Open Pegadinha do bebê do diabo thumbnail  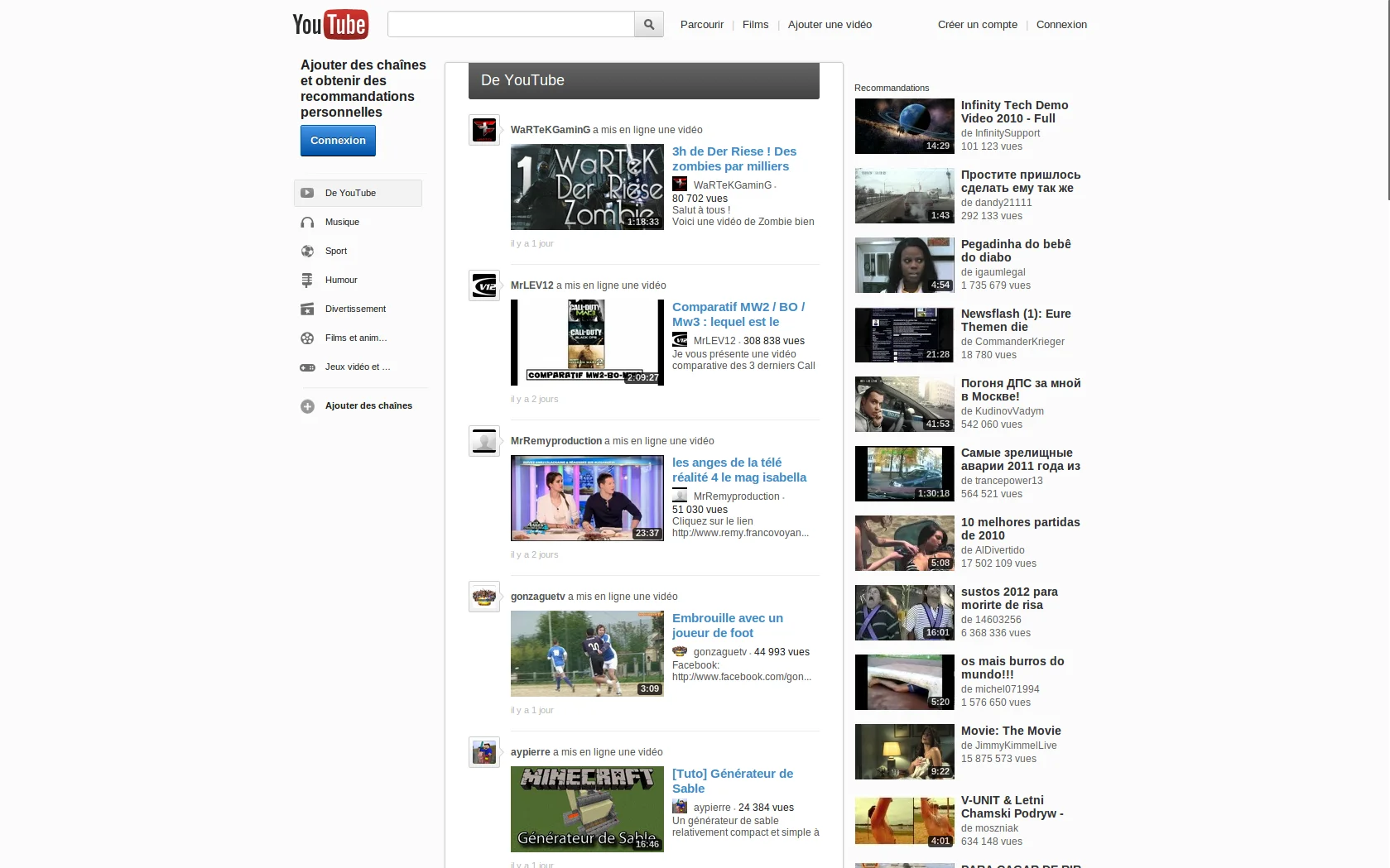coord(905,266)
